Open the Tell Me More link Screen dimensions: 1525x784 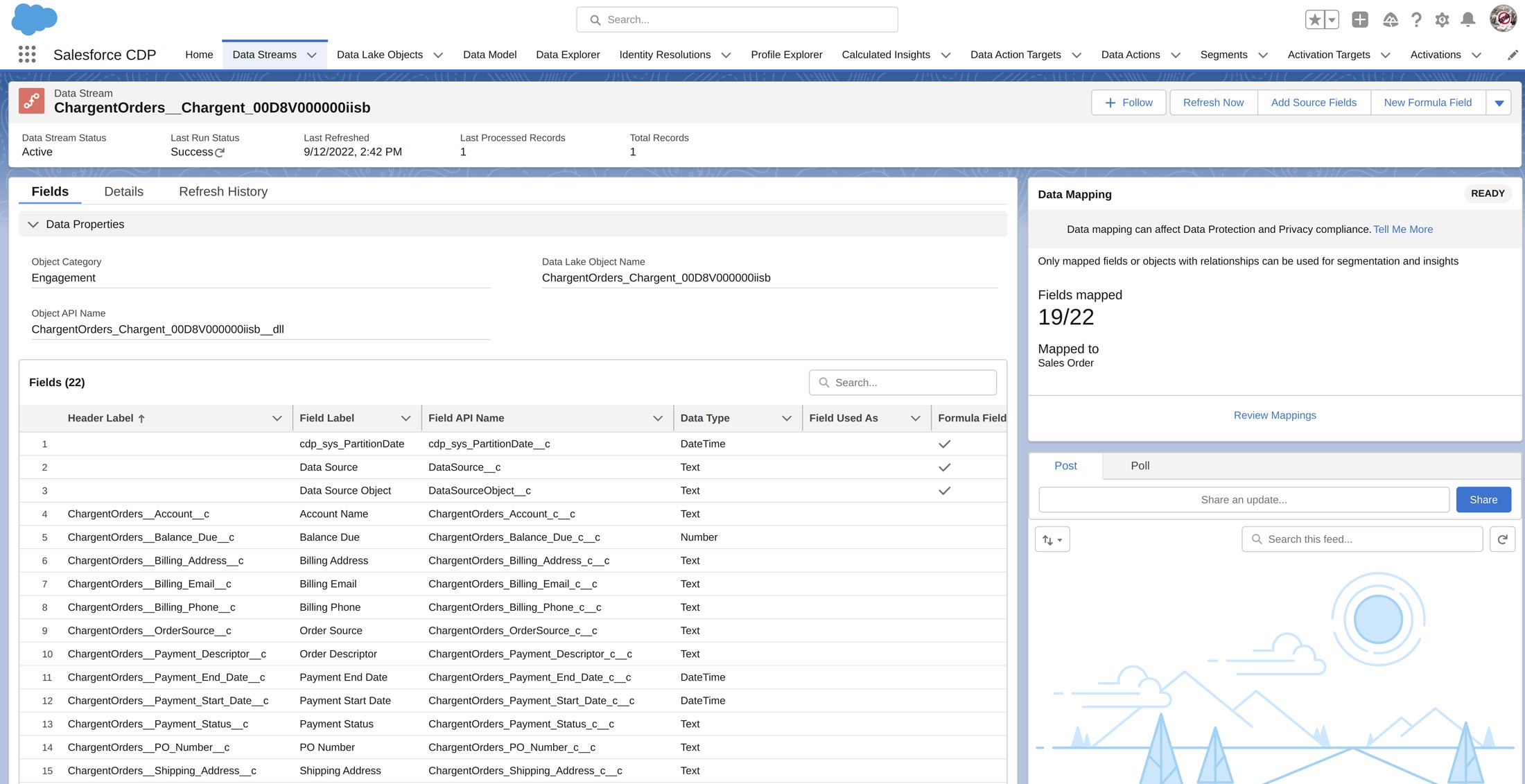pyautogui.click(x=1403, y=229)
